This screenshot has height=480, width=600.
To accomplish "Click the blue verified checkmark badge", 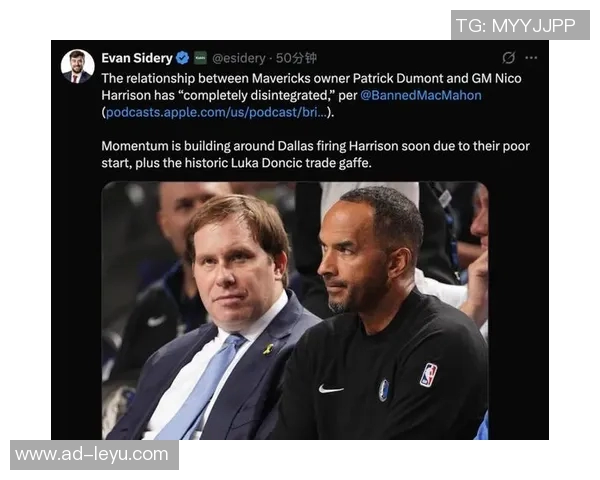I will pyautogui.click(x=183, y=58).
